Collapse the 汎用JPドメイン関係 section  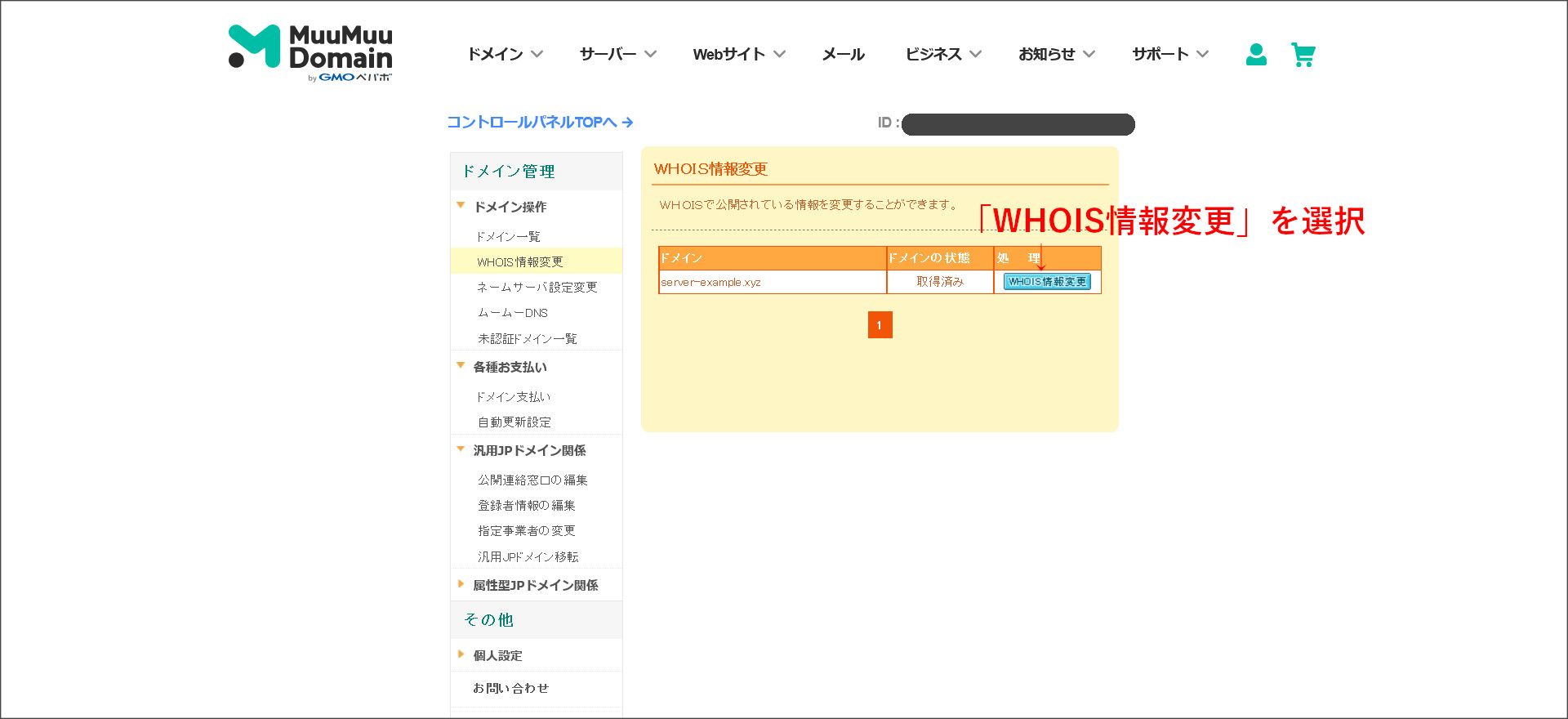(x=521, y=450)
